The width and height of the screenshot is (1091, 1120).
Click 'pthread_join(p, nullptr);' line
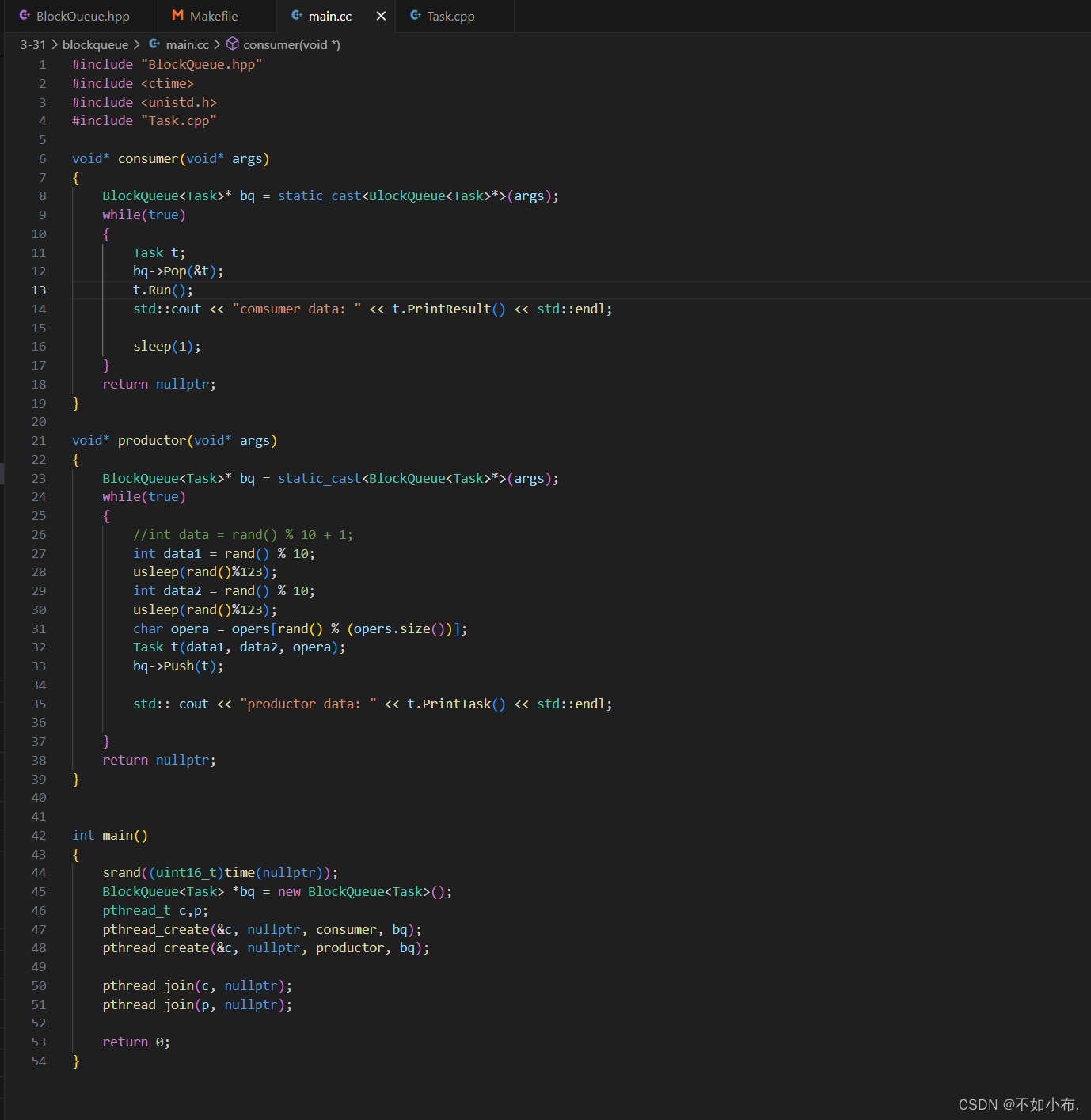[x=197, y=1005]
